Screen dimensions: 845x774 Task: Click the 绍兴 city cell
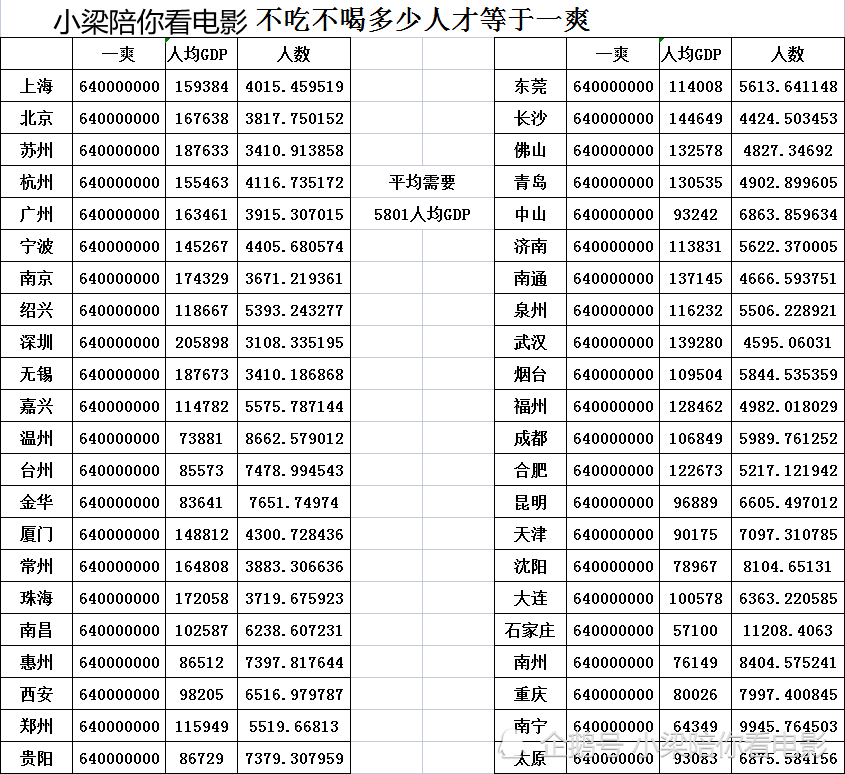pyautogui.click(x=37, y=309)
